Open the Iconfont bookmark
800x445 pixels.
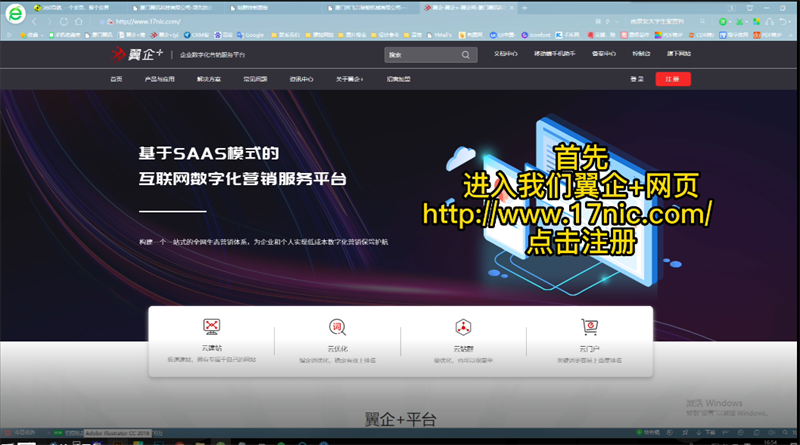click(536, 35)
